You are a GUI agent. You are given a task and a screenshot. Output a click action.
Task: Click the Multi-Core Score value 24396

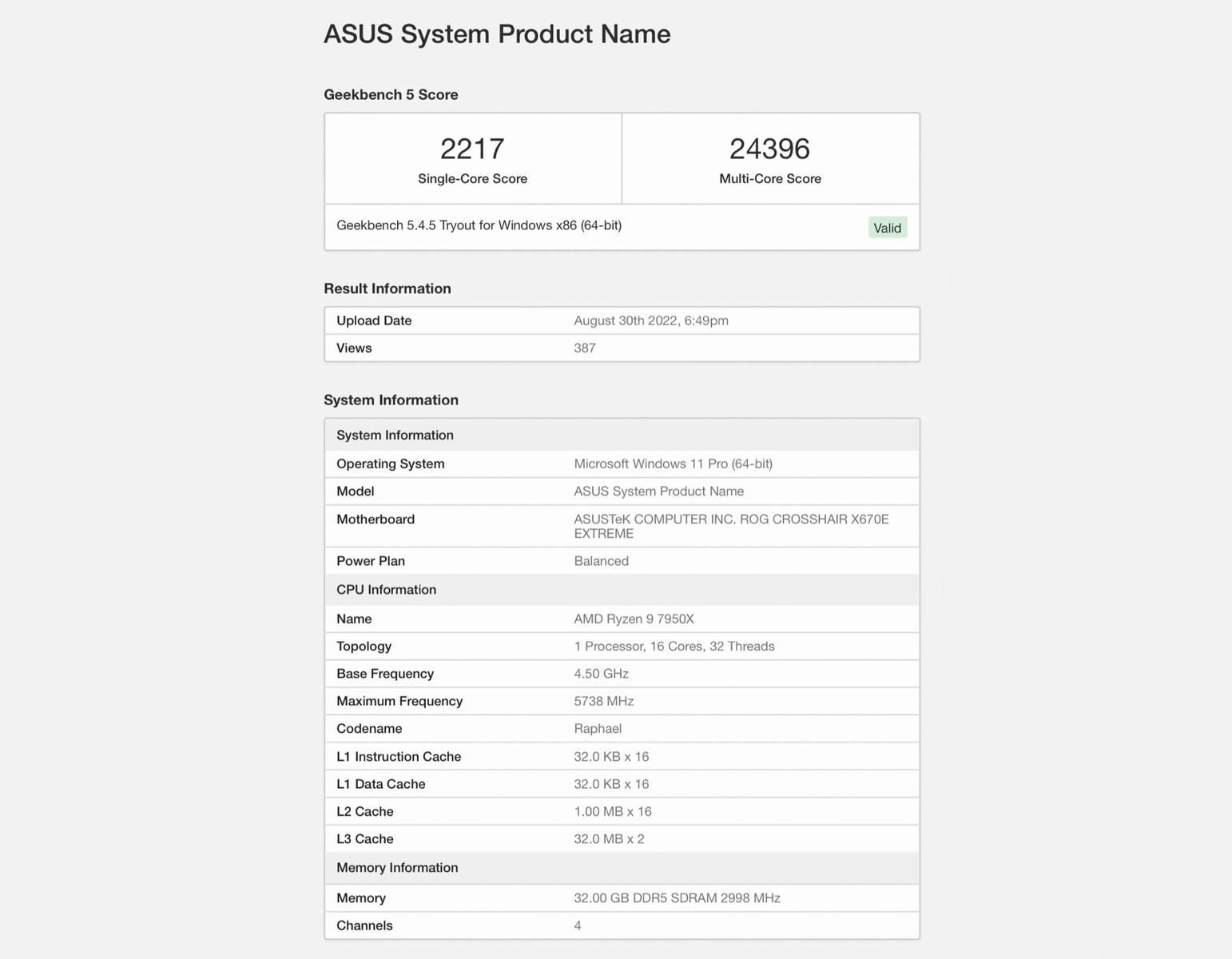click(769, 149)
